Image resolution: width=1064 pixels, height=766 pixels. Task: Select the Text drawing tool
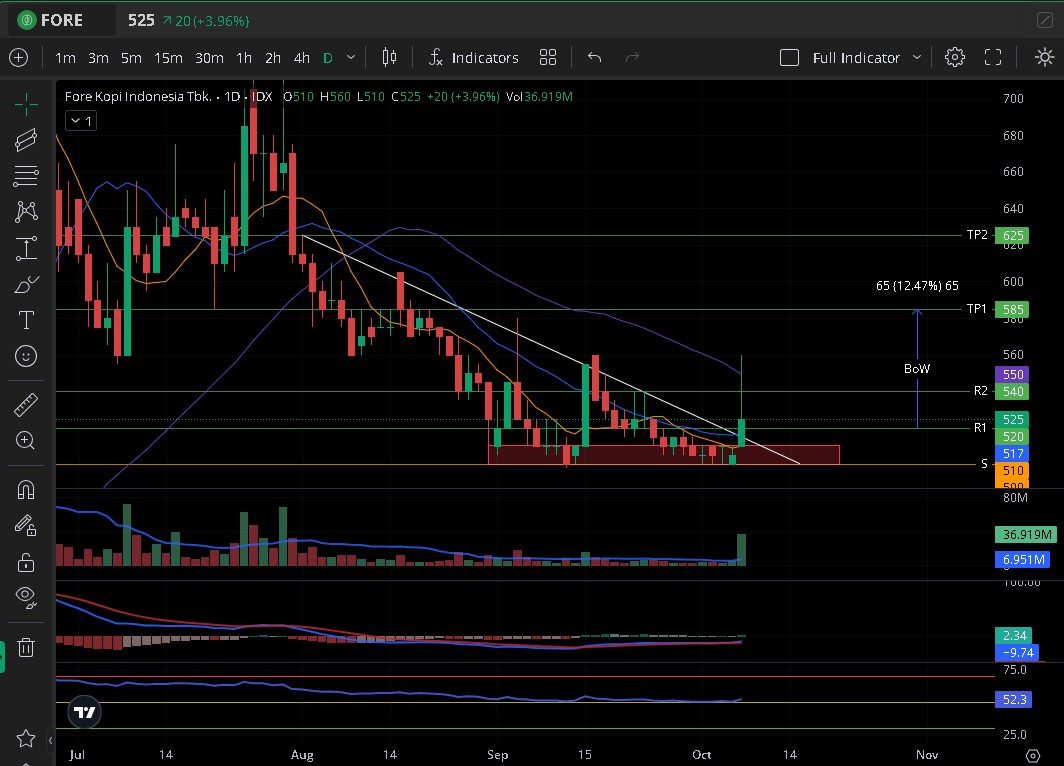pos(26,320)
